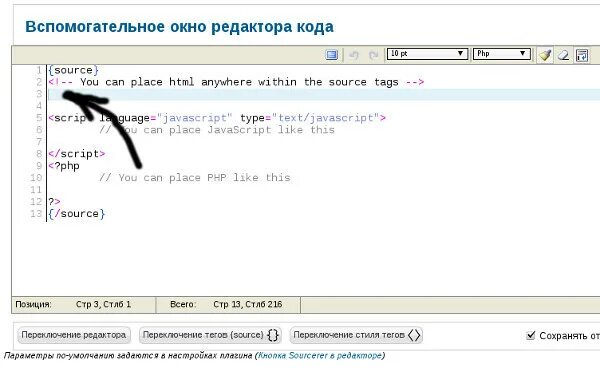Click Переключение тегов (source) button
Image resolution: width=600 pixels, height=368 pixels.
click(210, 335)
